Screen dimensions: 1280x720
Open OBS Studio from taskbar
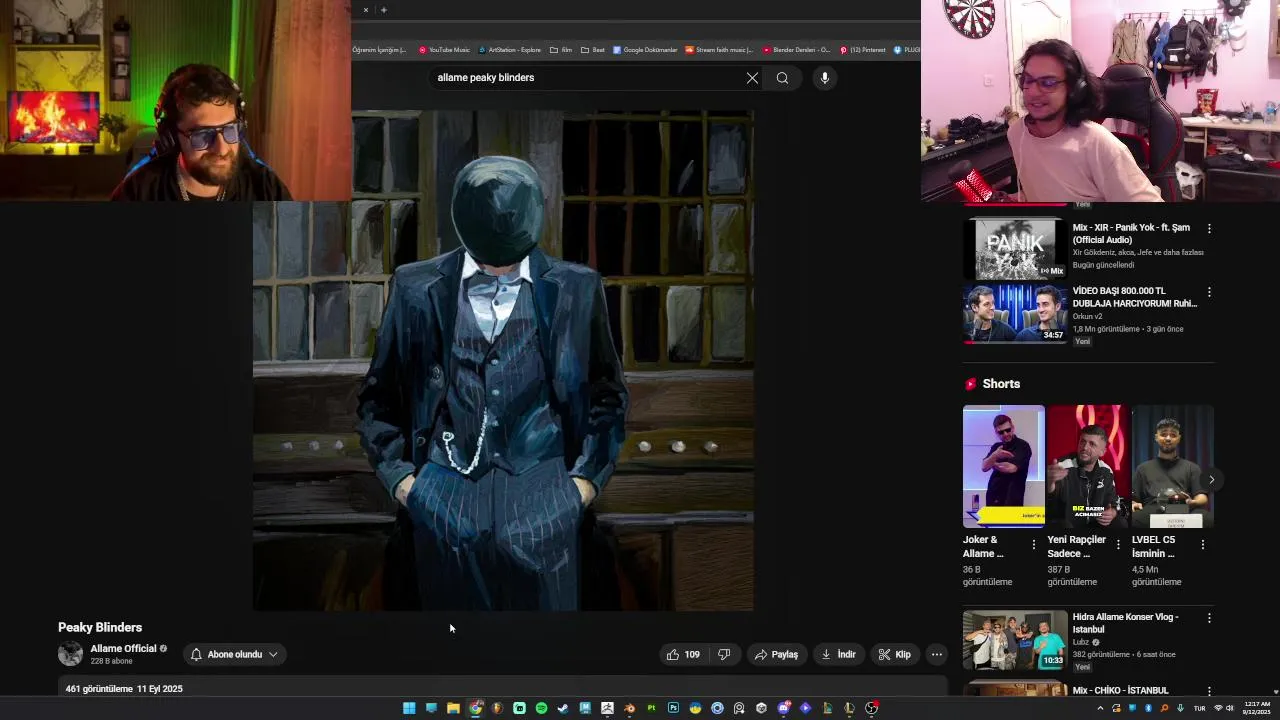871,708
